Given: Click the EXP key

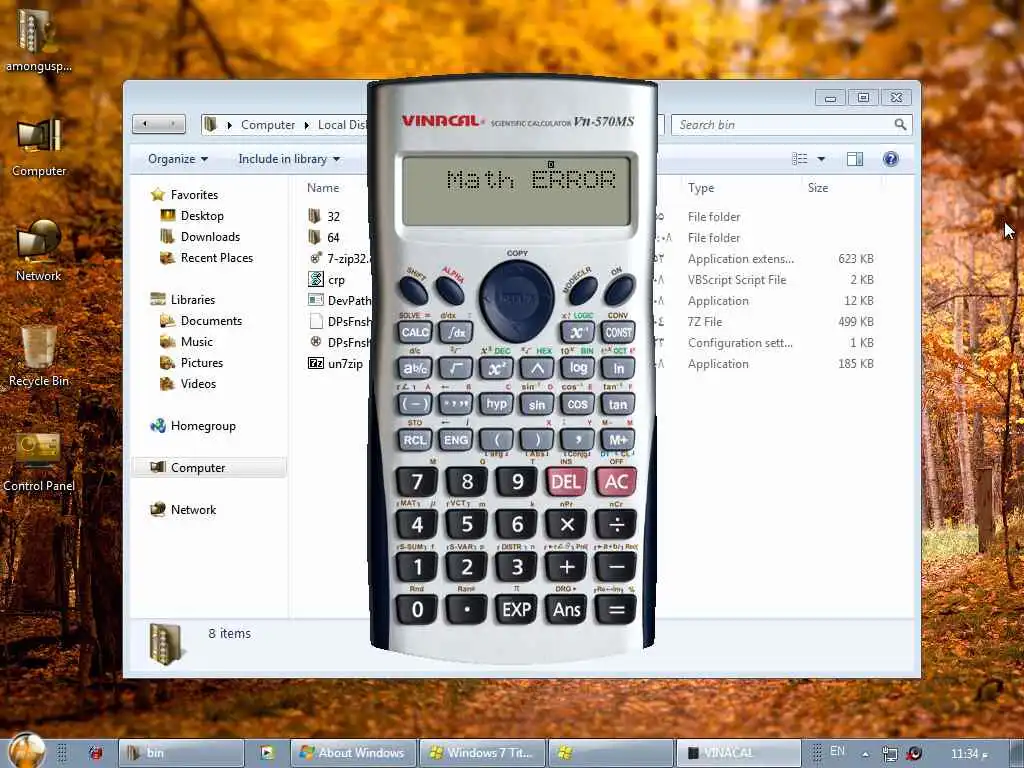Looking at the screenshot, I should 517,609.
